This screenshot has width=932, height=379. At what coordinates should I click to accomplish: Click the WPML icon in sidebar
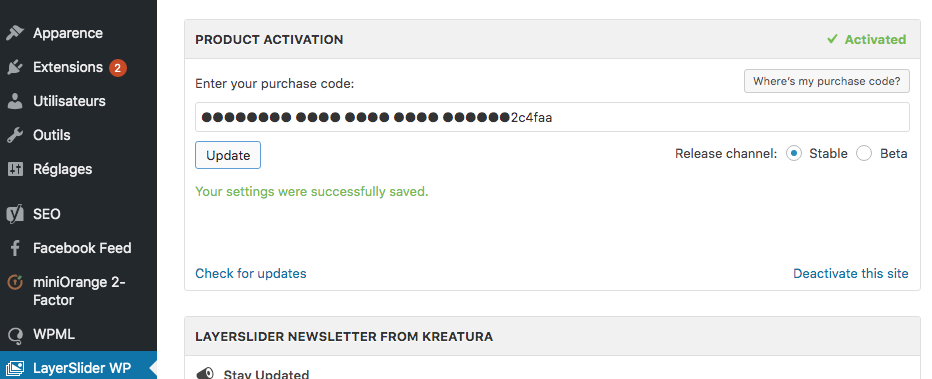[15, 334]
